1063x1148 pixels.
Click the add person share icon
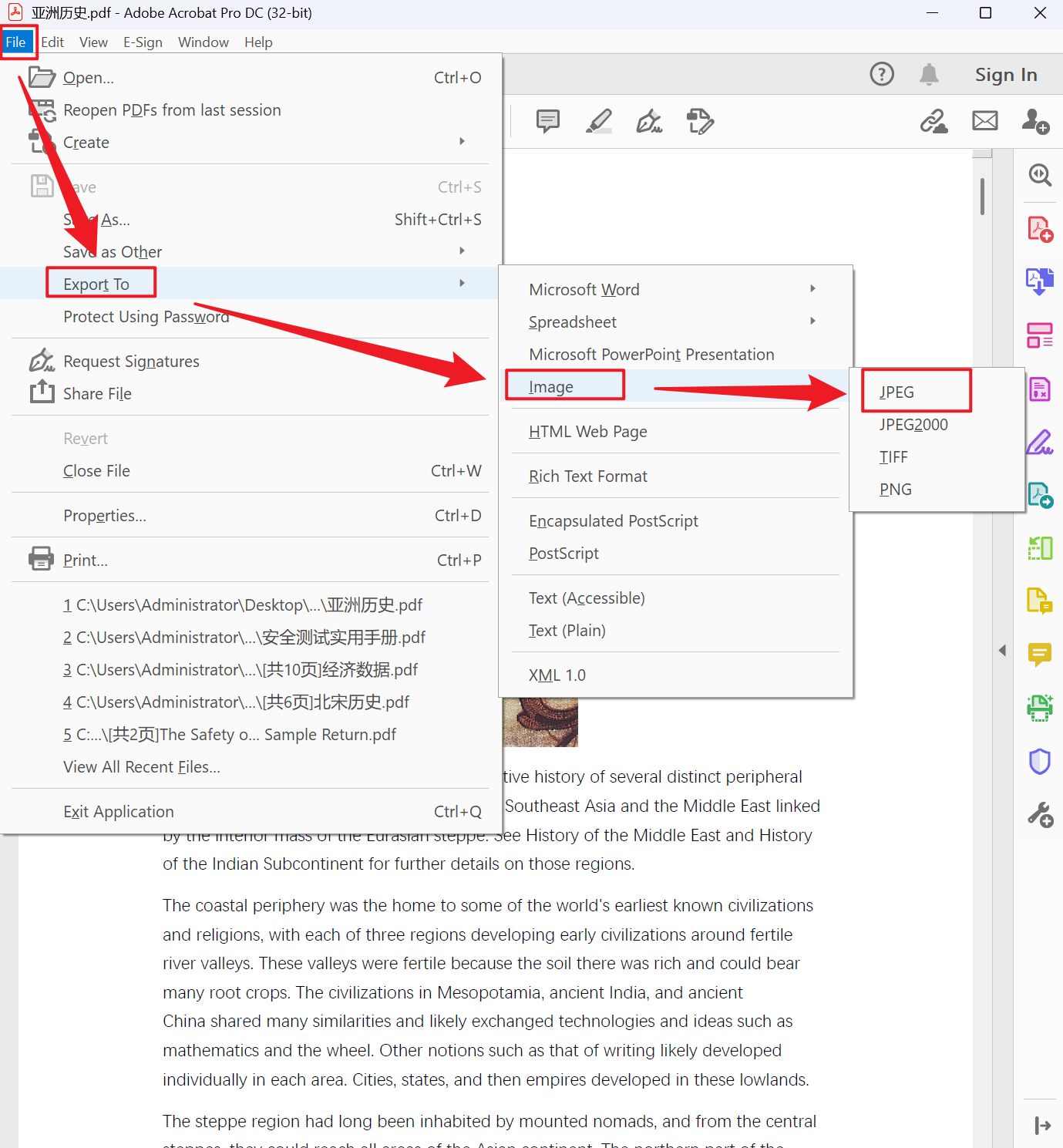(x=1035, y=121)
